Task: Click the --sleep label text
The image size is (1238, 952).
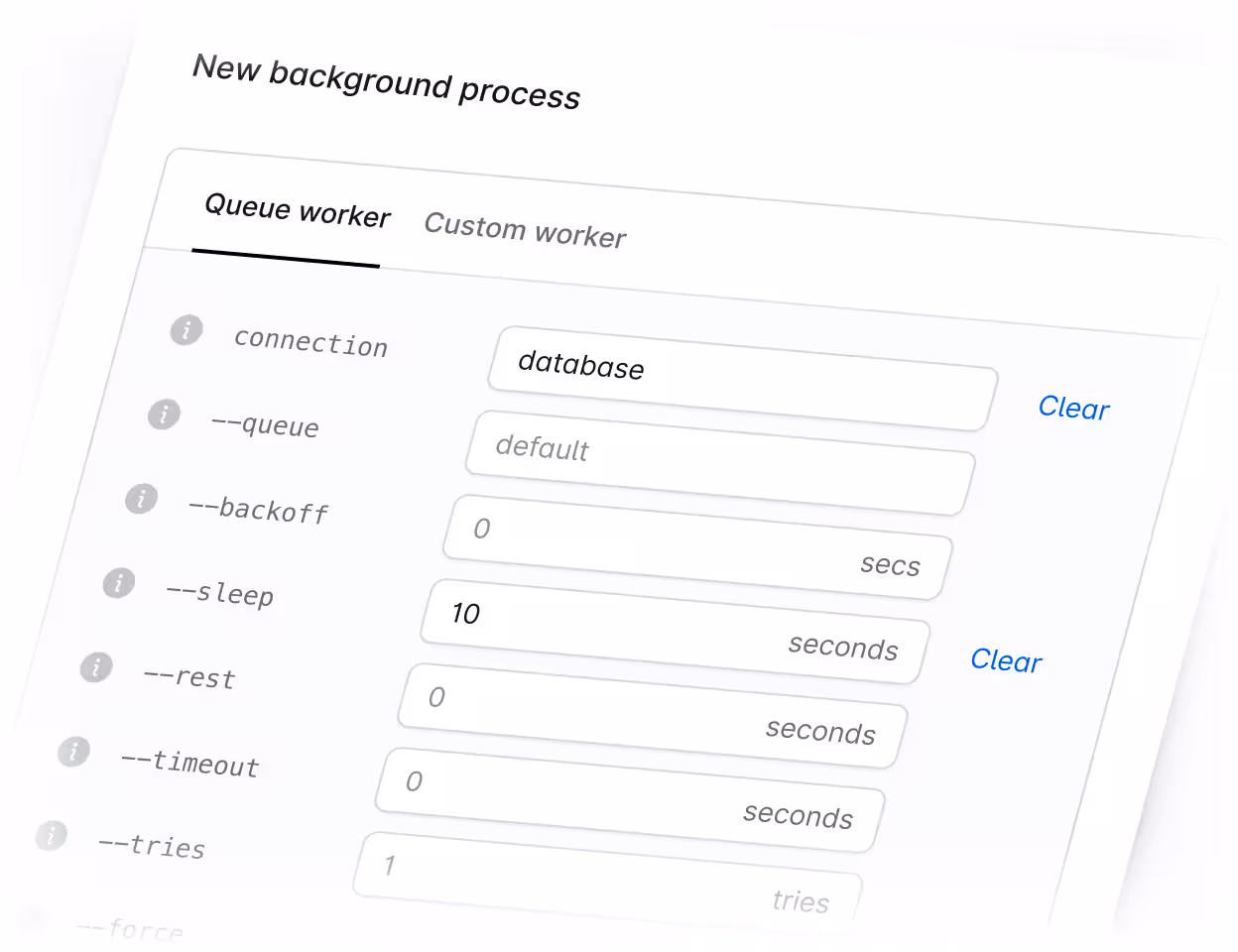Action: tap(219, 593)
